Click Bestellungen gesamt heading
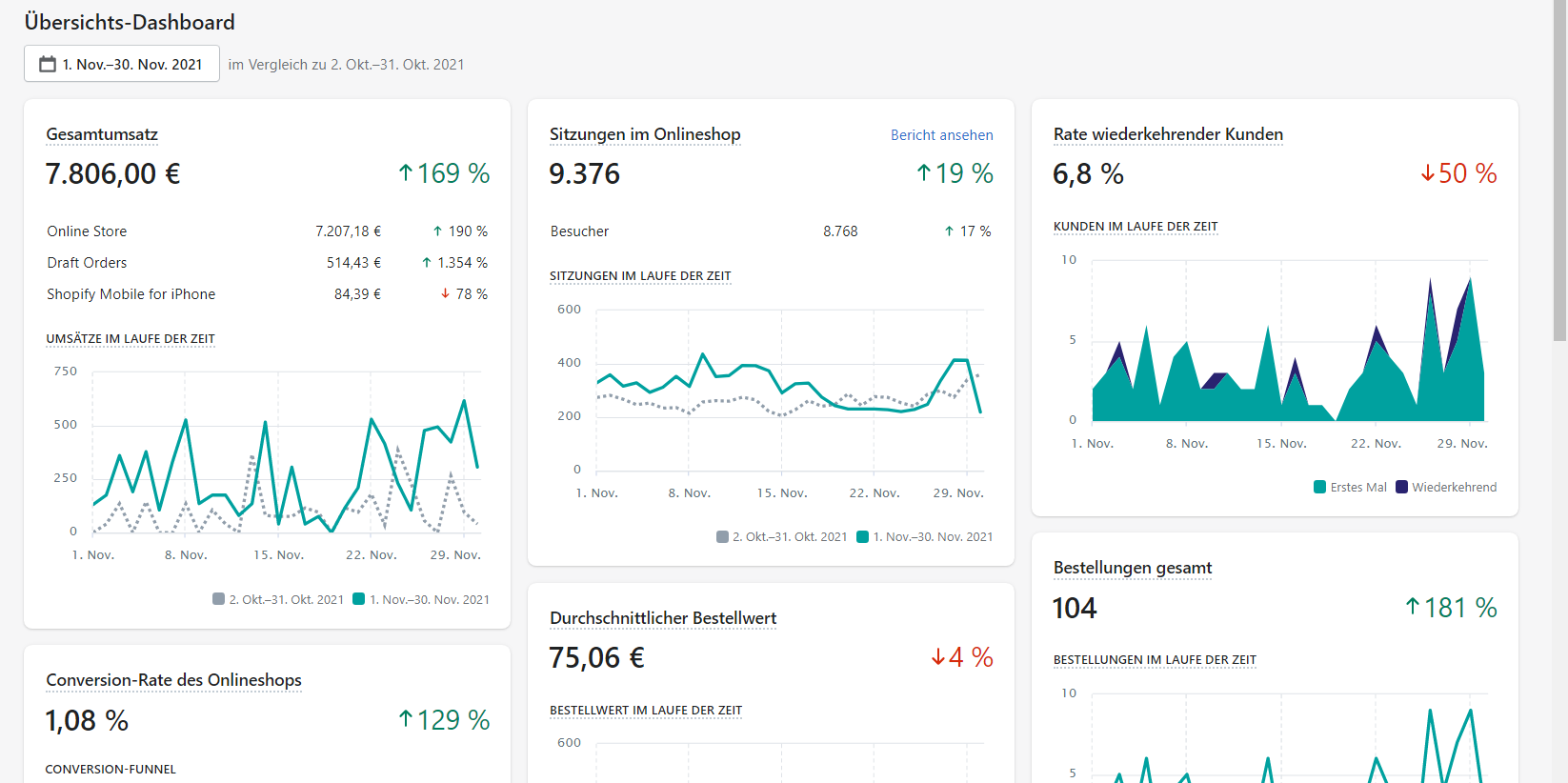This screenshot has height=783, width=1568. point(1133,568)
